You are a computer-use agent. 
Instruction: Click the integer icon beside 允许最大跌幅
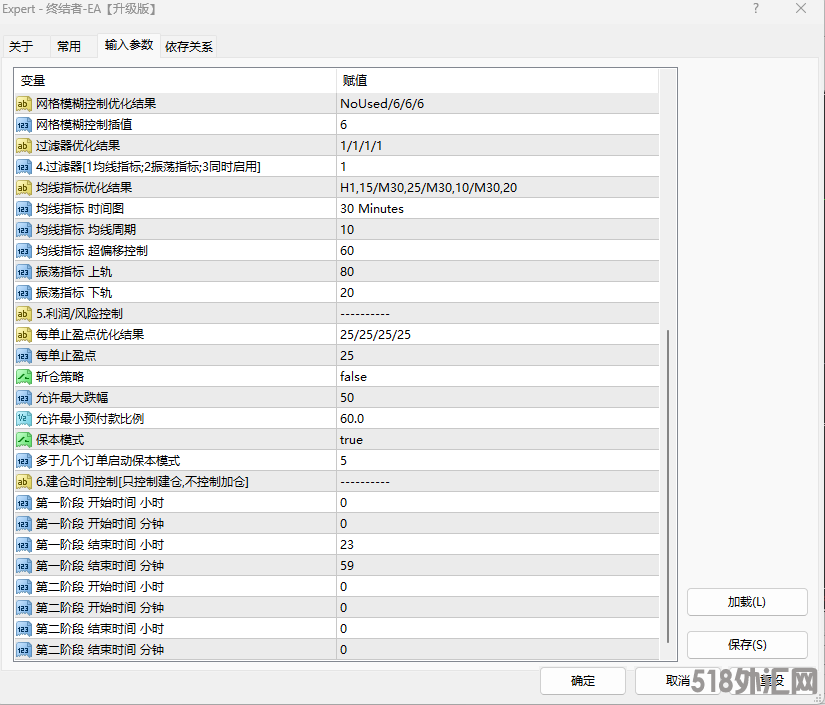pyautogui.click(x=24, y=398)
